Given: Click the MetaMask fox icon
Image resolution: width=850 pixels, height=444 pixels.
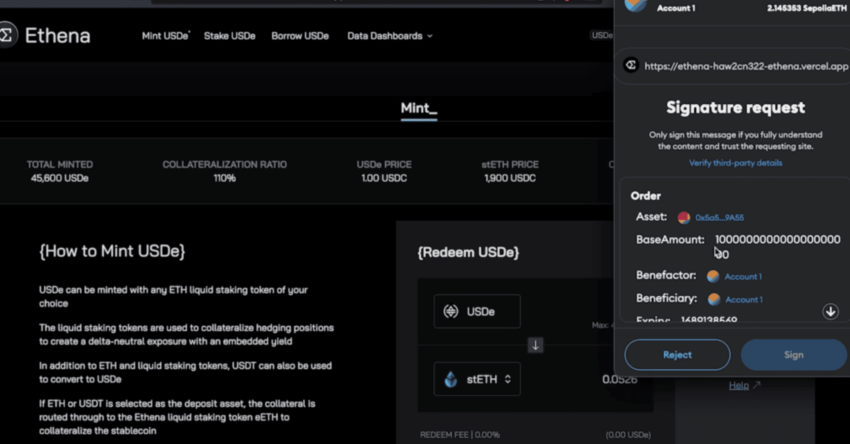Looking at the screenshot, I should [x=634, y=6].
